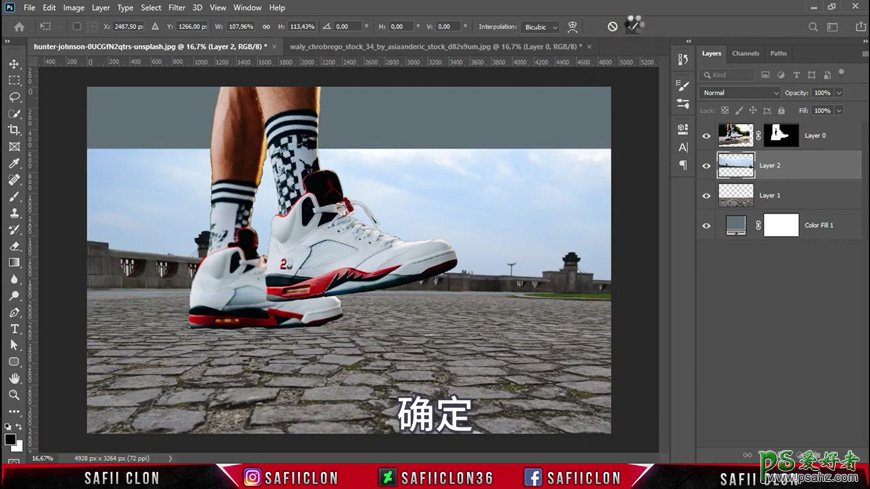The width and height of the screenshot is (870, 489).
Task: Switch to the Channels tab
Action: click(x=745, y=53)
